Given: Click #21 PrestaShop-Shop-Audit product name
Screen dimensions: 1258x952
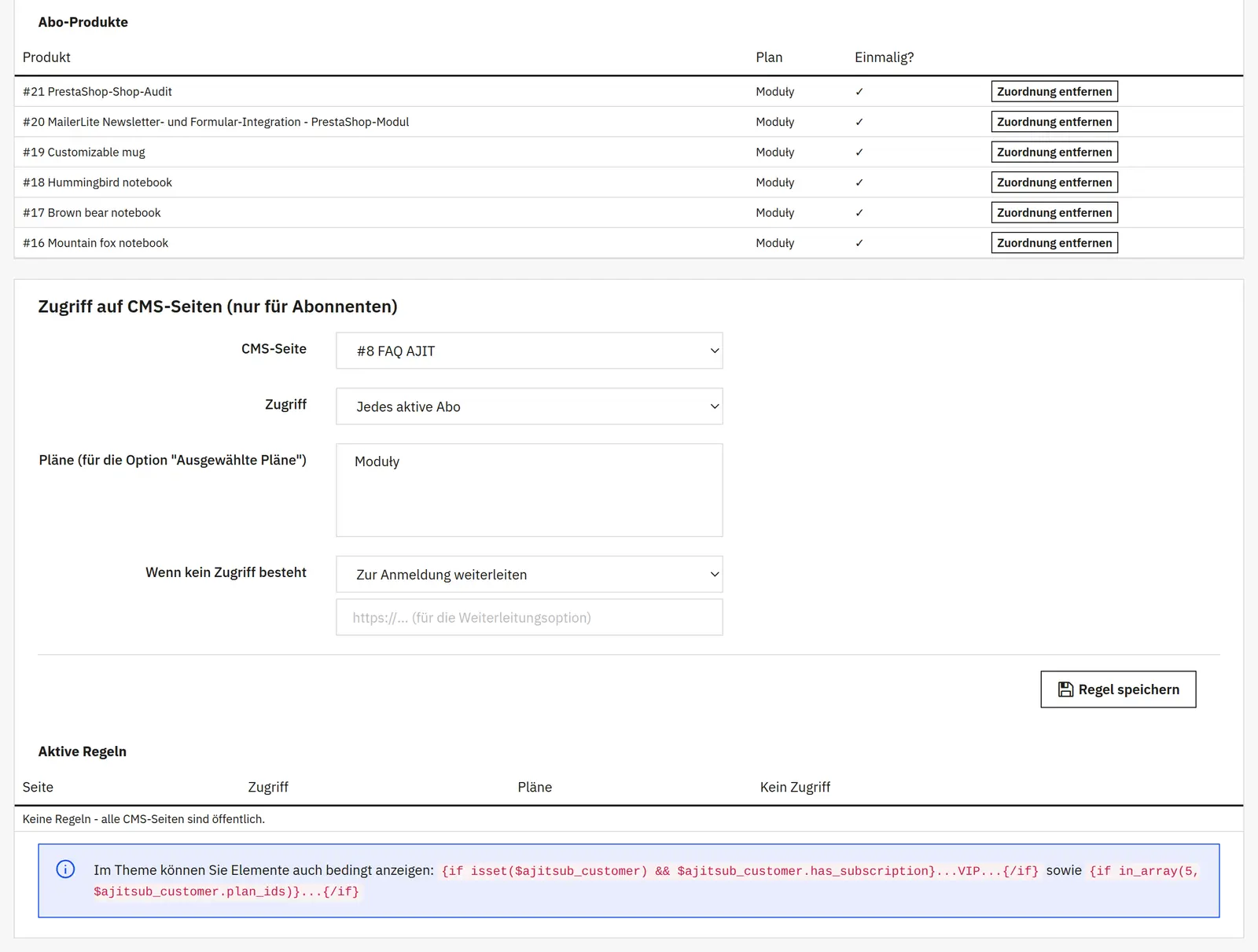Looking at the screenshot, I should pyautogui.click(x=97, y=92).
